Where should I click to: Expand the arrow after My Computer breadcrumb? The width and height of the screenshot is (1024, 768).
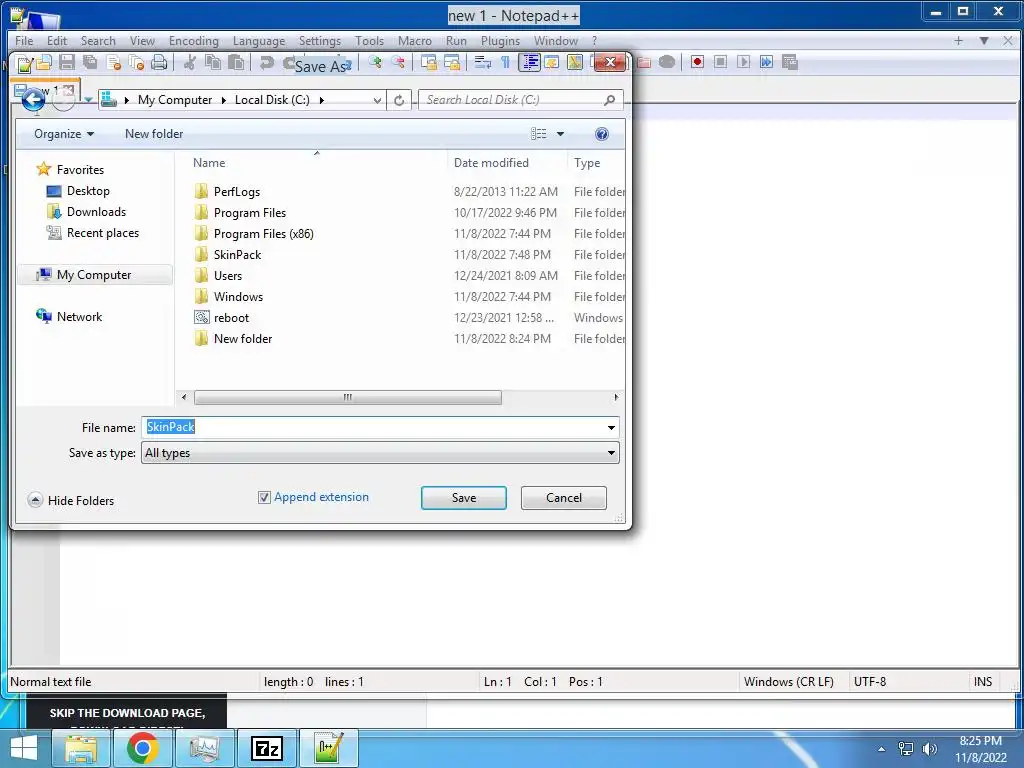(223, 100)
